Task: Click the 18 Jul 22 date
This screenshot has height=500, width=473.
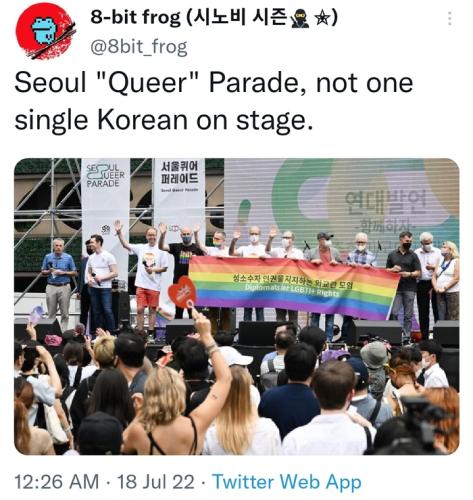Action: [x=156, y=482]
